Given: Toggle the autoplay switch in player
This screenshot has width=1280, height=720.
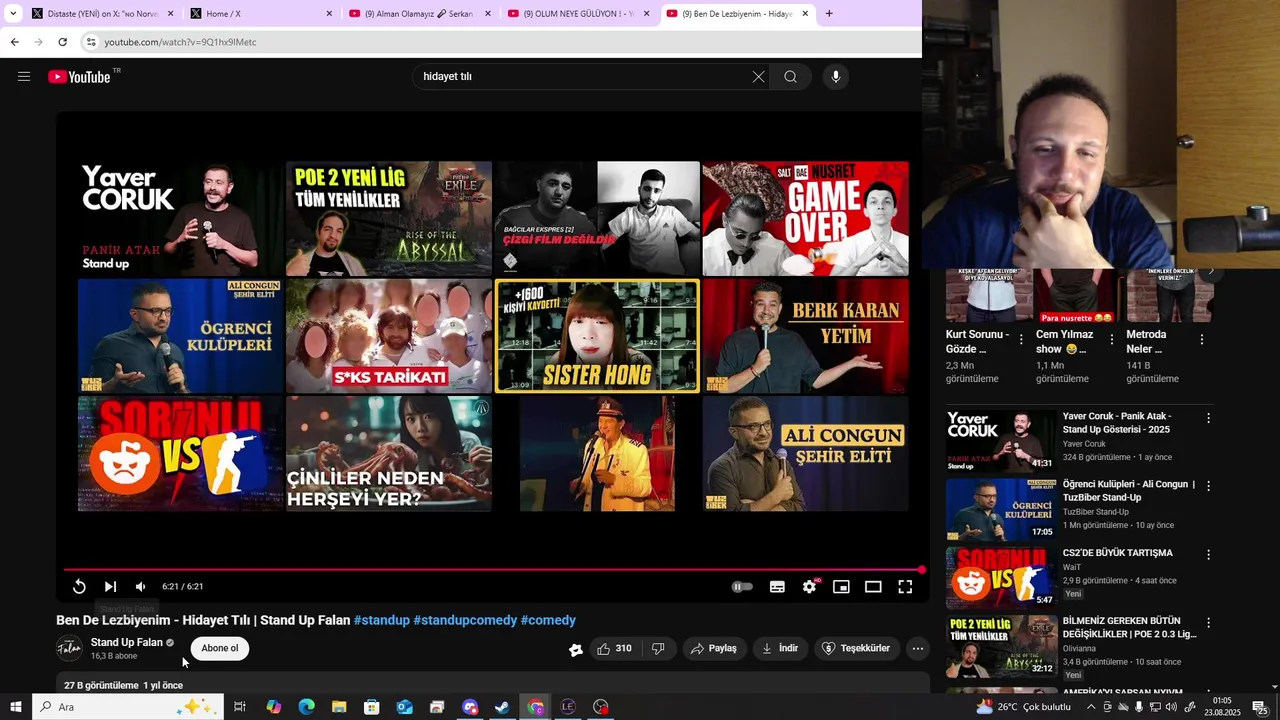Looking at the screenshot, I should [742, 587].
